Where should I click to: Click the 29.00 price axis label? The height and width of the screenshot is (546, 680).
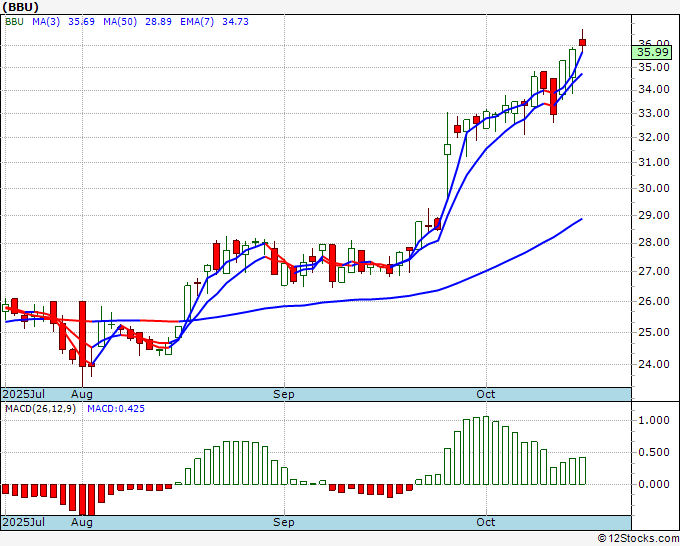pyautogui.click(x=654, y=216)
